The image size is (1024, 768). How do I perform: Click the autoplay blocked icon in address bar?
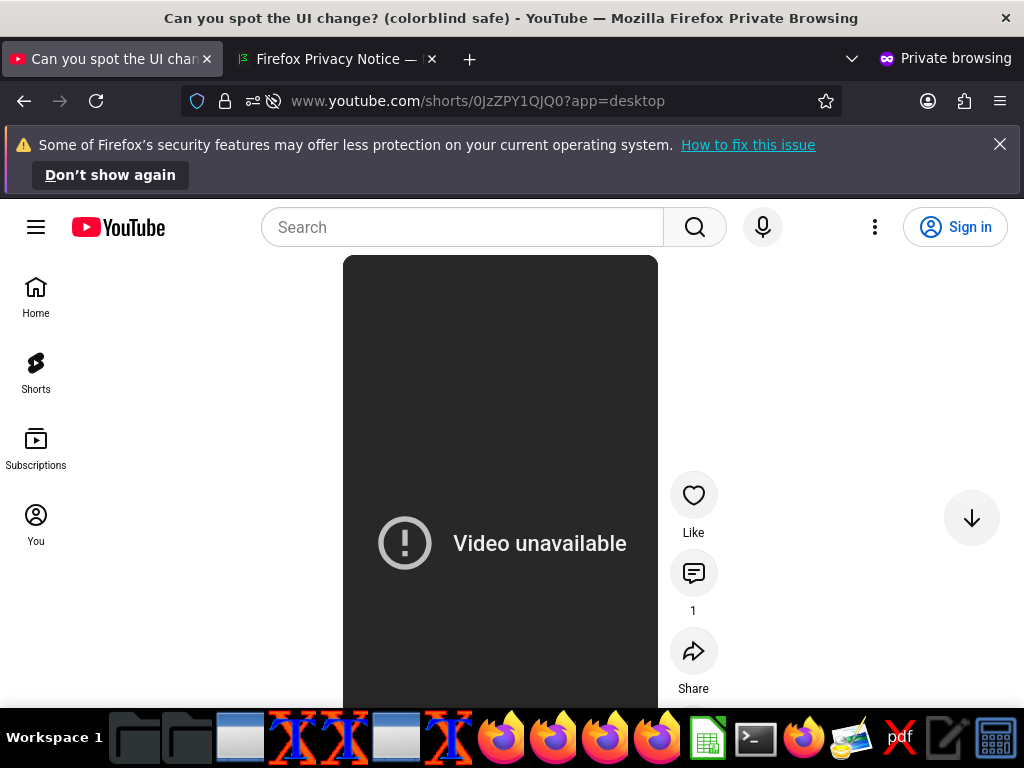pyautogui.click(x=274, y=101)
